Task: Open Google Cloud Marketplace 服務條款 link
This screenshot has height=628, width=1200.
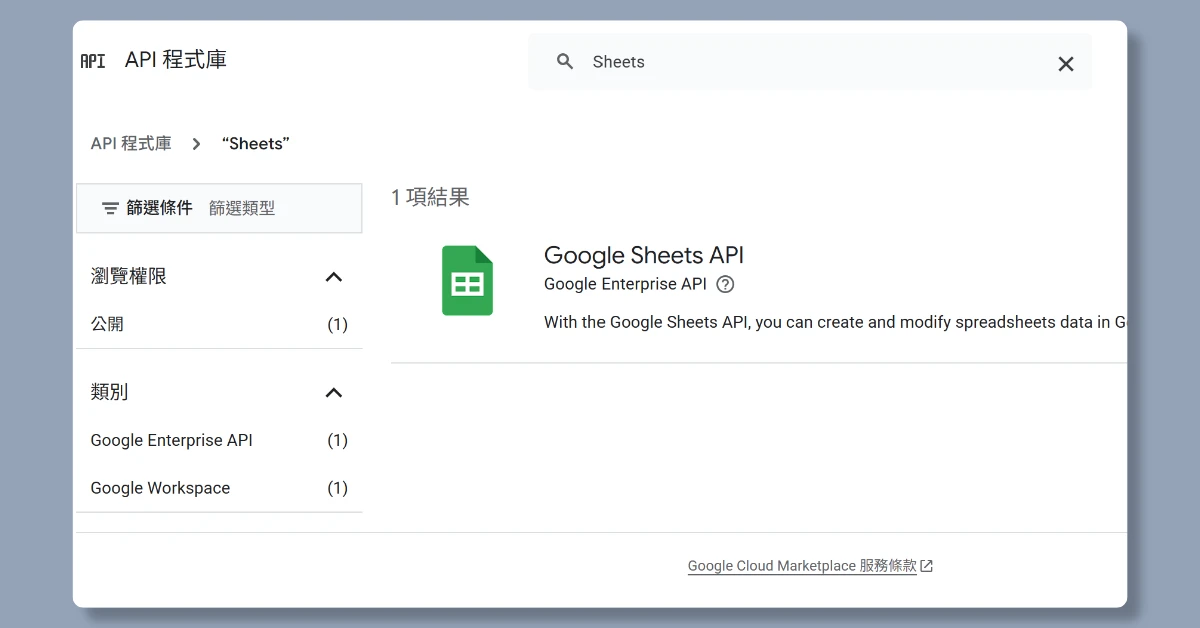Action: 802,566
